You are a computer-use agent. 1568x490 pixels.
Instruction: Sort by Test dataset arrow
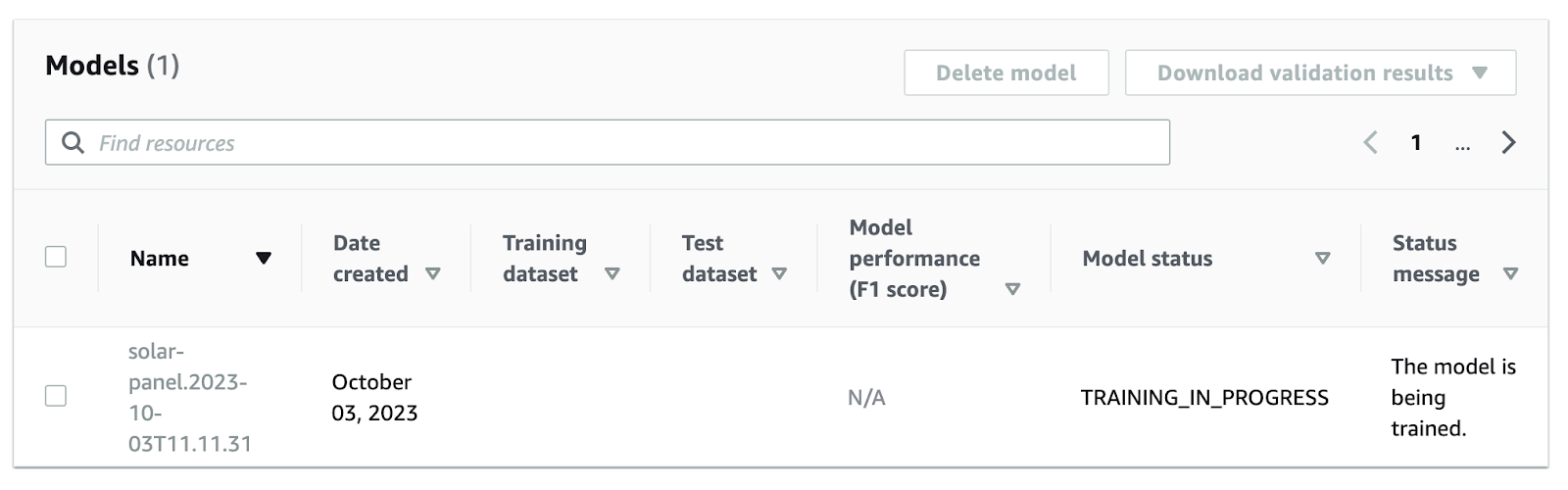779,274
